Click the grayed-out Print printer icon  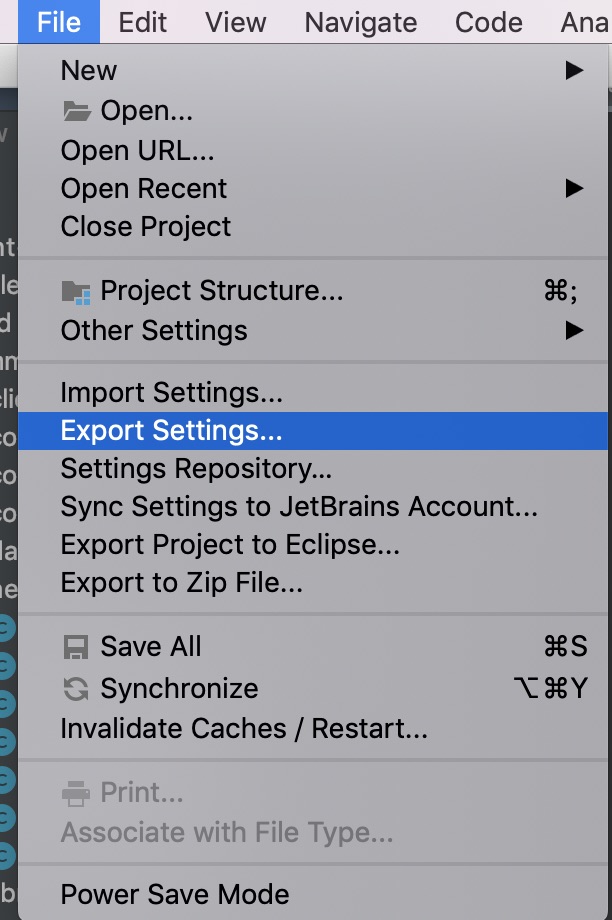[x=76, y=795]
